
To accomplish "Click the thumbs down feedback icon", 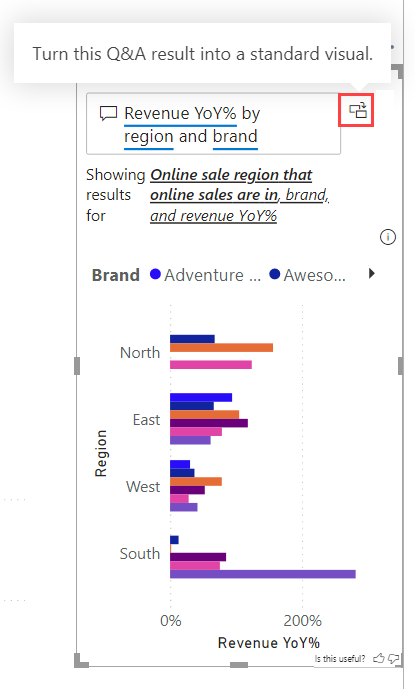I will [x=393, y=658].
